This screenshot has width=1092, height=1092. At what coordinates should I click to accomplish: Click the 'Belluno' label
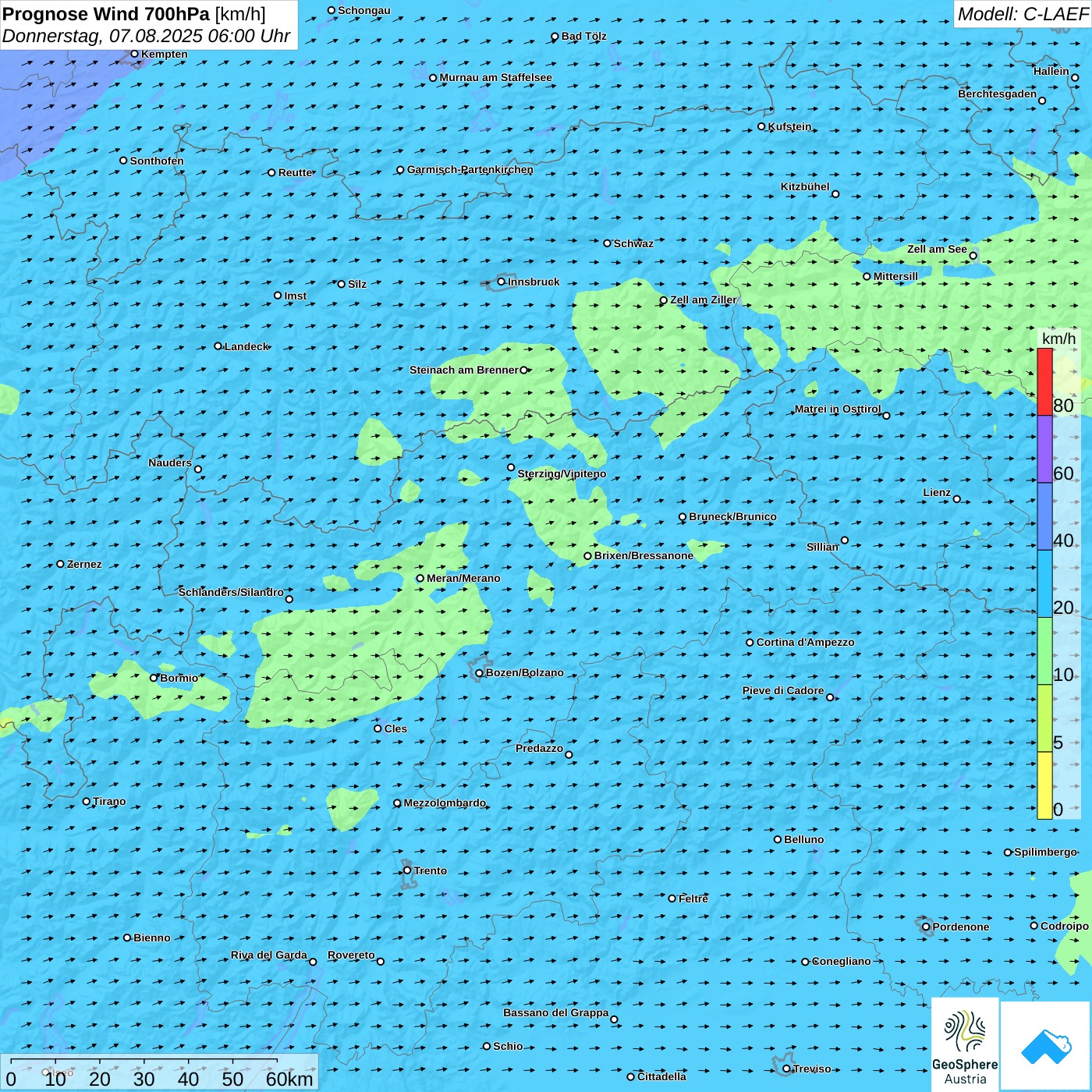803,839
